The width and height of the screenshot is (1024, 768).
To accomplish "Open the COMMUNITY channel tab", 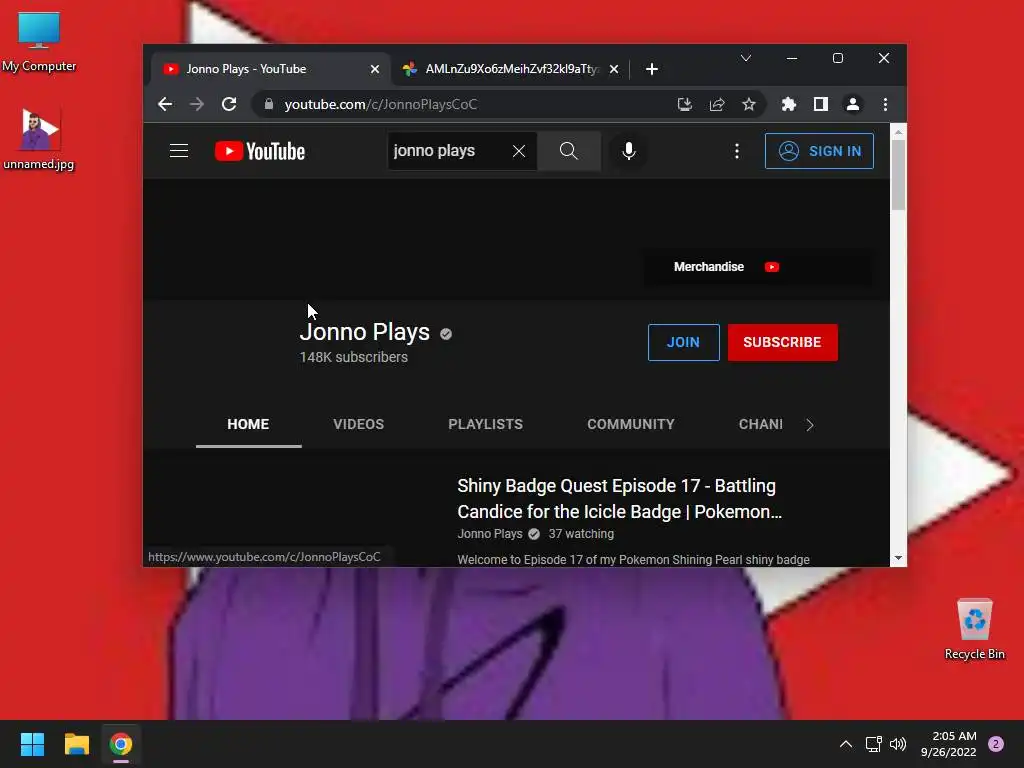I will [x=630, y=424].
